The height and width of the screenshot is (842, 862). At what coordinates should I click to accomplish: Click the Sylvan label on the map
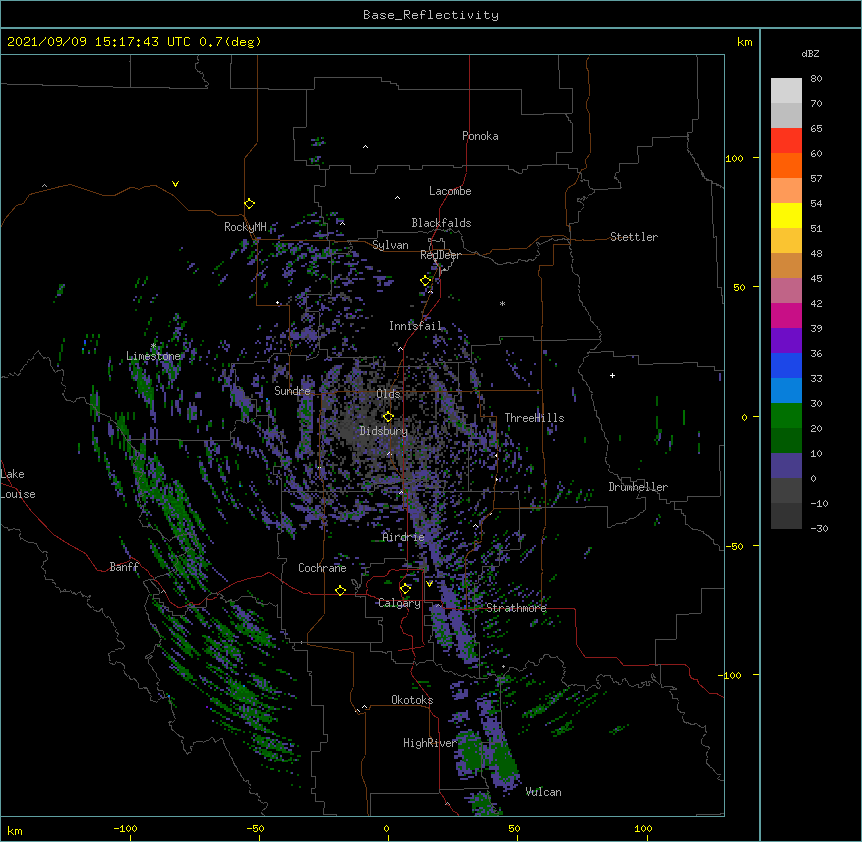point(390,245)
